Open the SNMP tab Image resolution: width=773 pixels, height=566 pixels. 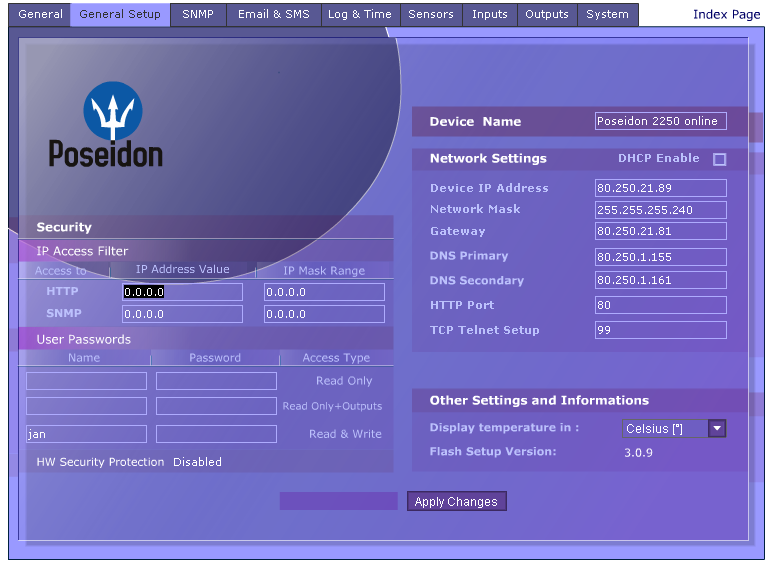[198, 14]
